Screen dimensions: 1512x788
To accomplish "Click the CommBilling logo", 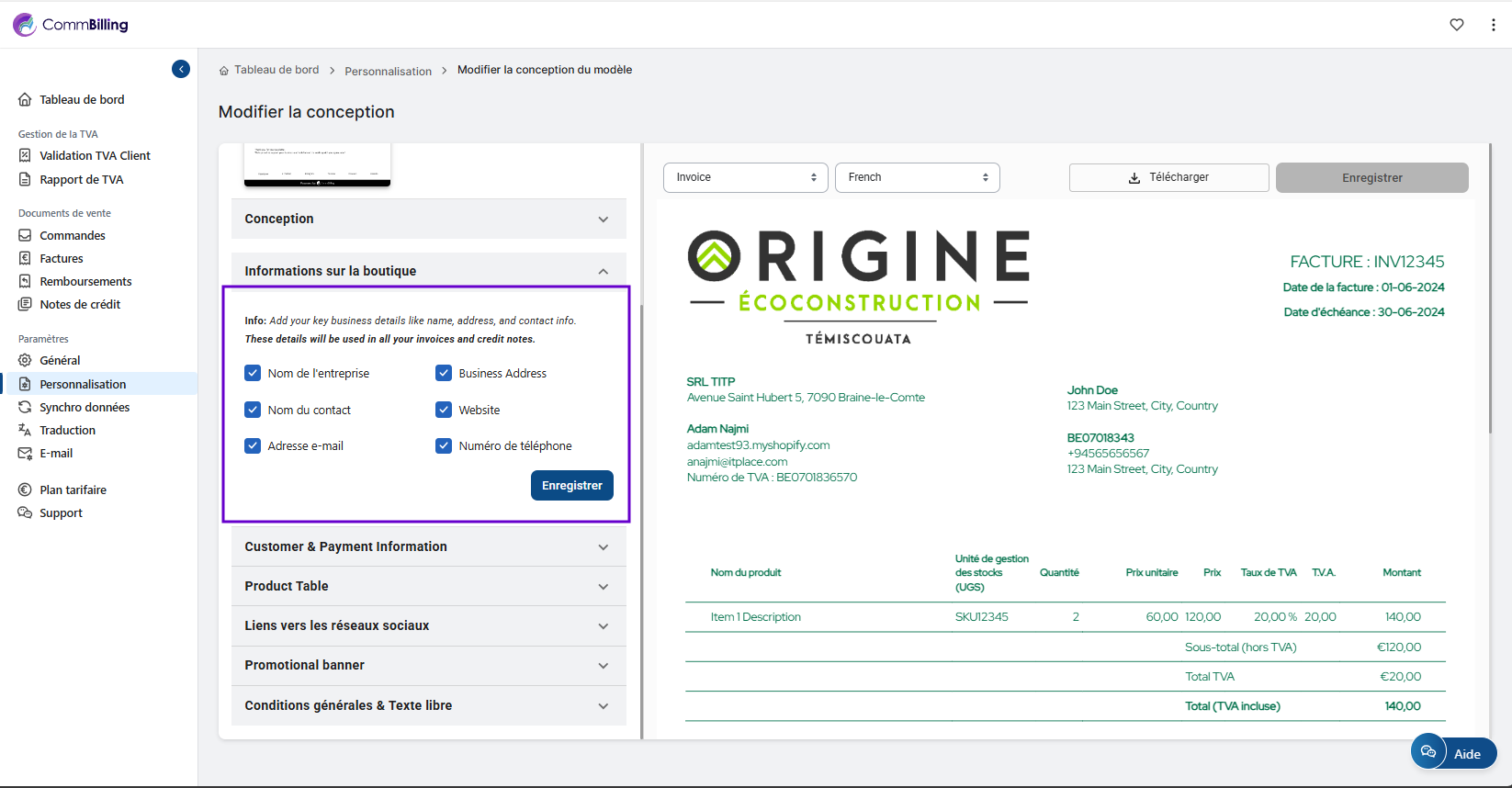I will (72, 25).
